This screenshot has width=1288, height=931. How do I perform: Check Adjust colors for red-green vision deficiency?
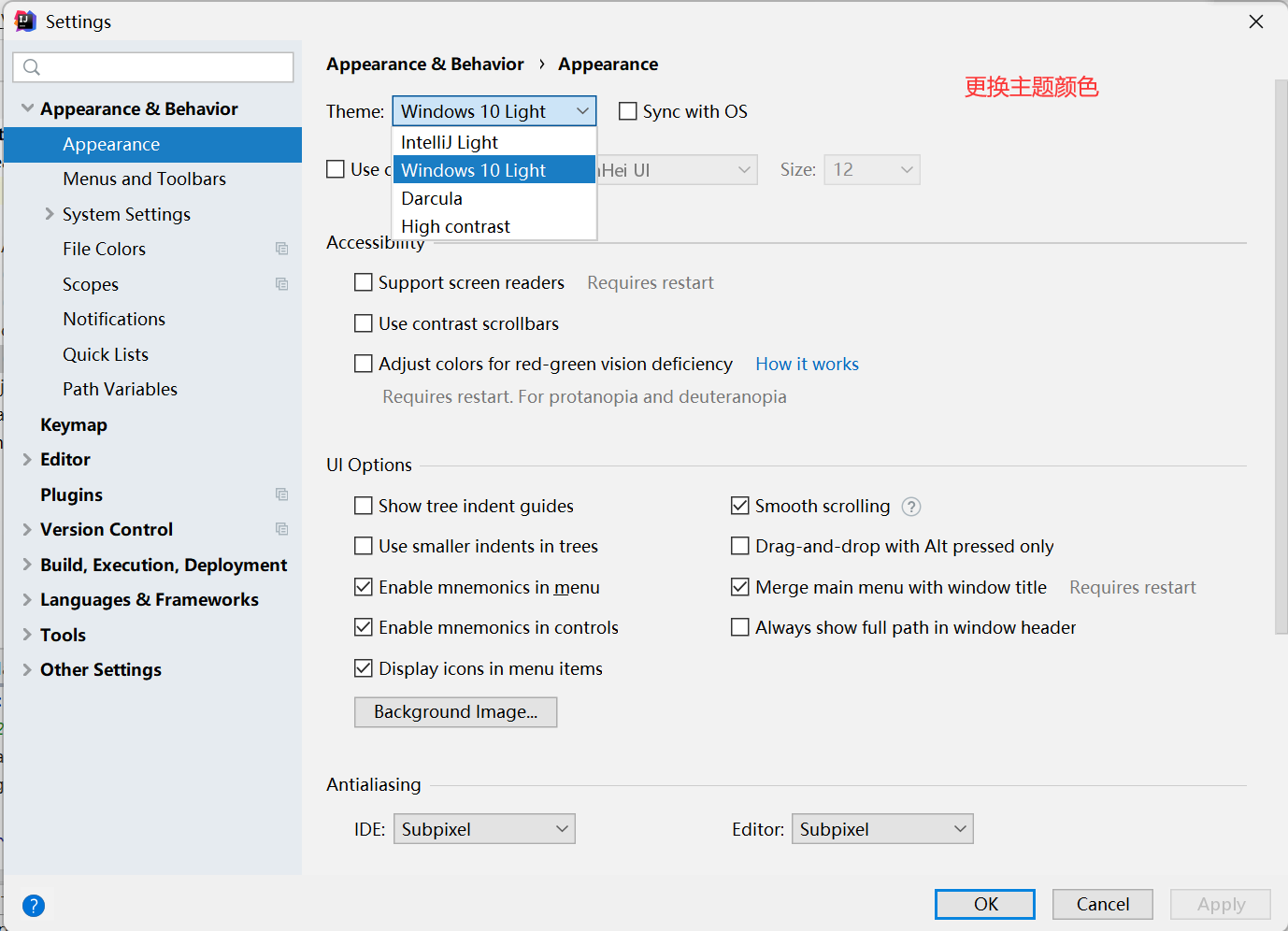pos(364,364)
